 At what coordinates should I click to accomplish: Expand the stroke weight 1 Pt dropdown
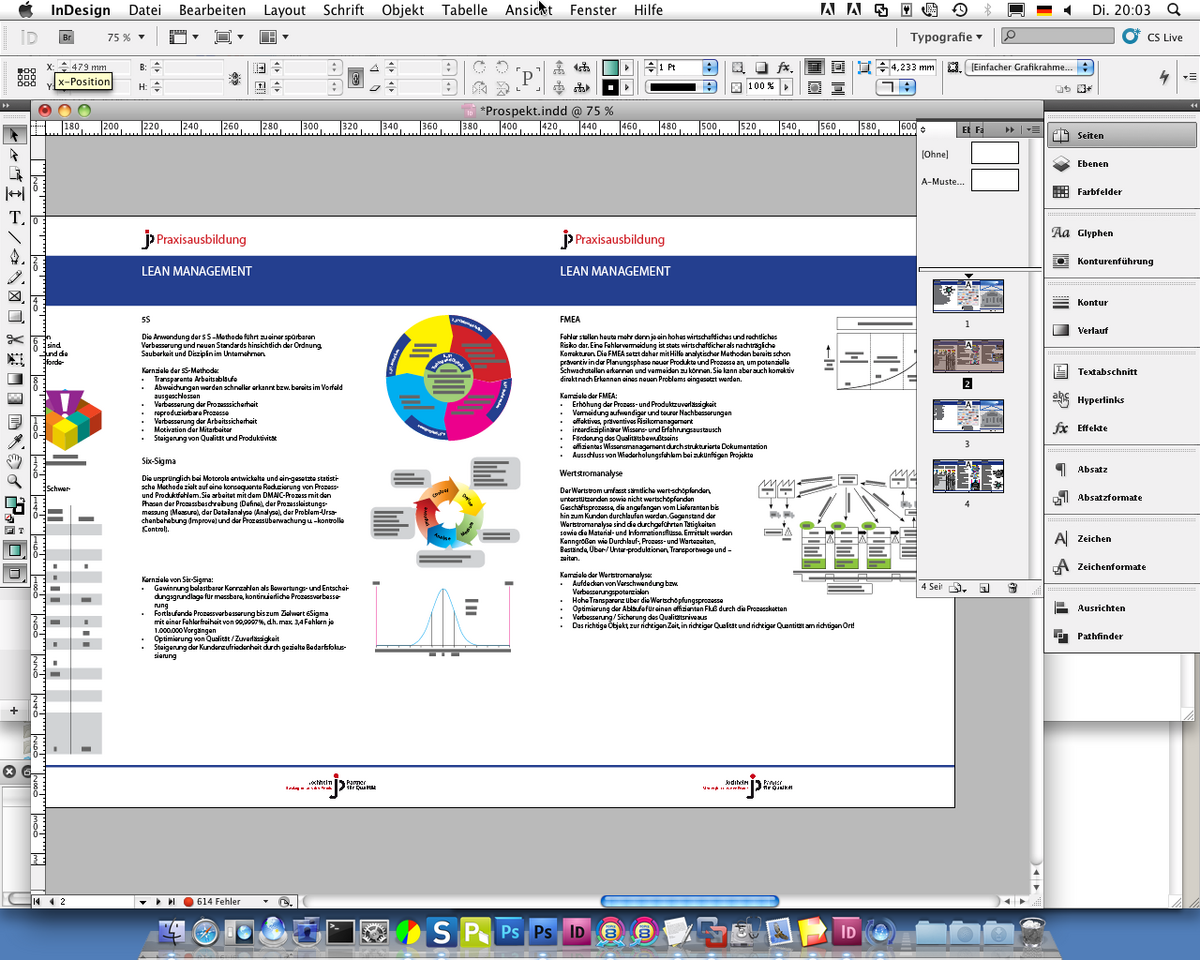click(709, 67)
